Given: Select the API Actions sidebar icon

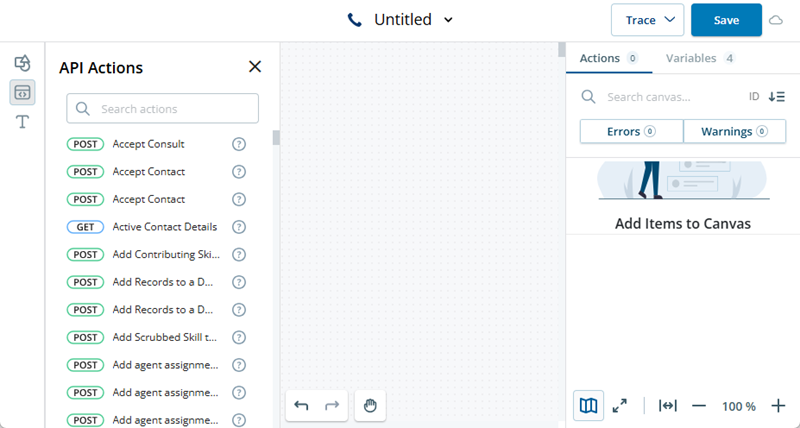Looking at the screenshot, I should click(x=22, y=92).
